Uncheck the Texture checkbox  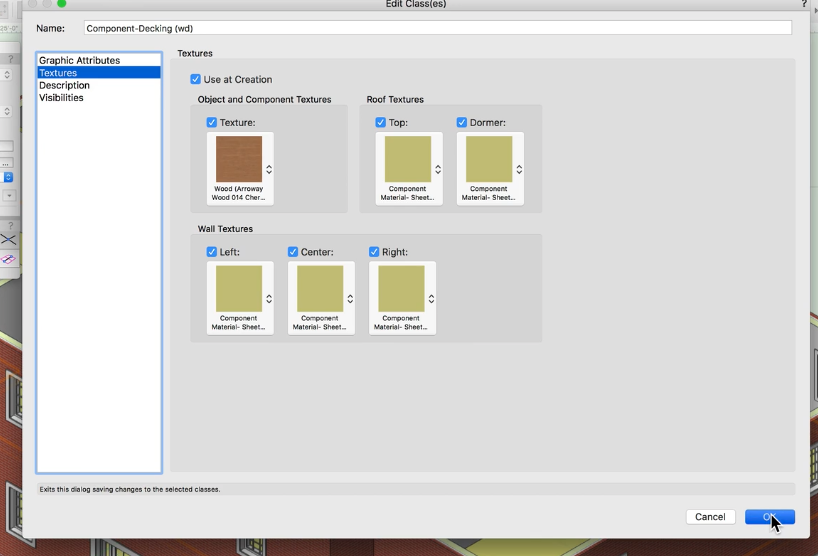click(212, 122)
